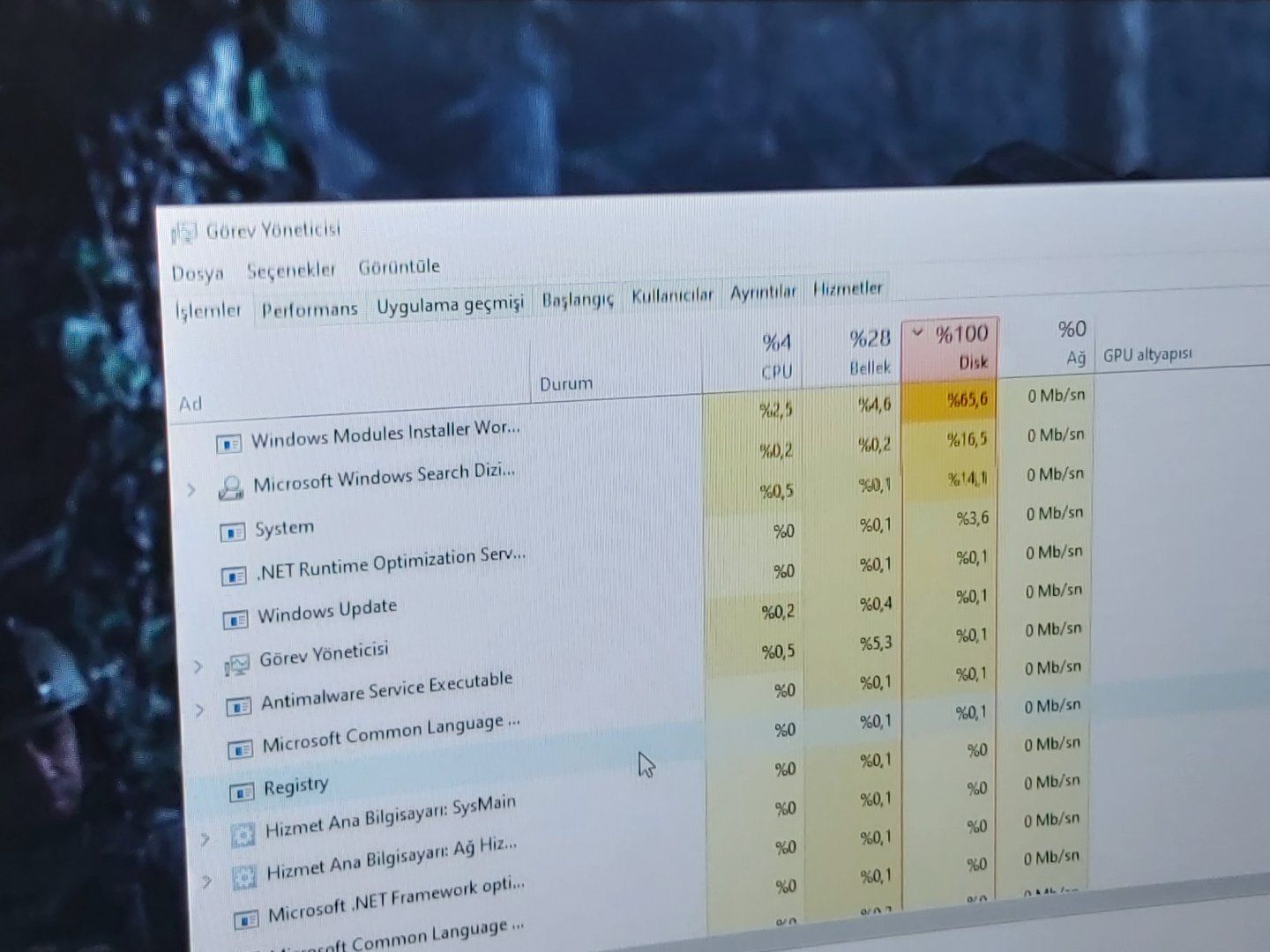This screenshot has height=952, width=1270.
Task: Click the %14,1 disk usage cell
Action: coord(951,480)
